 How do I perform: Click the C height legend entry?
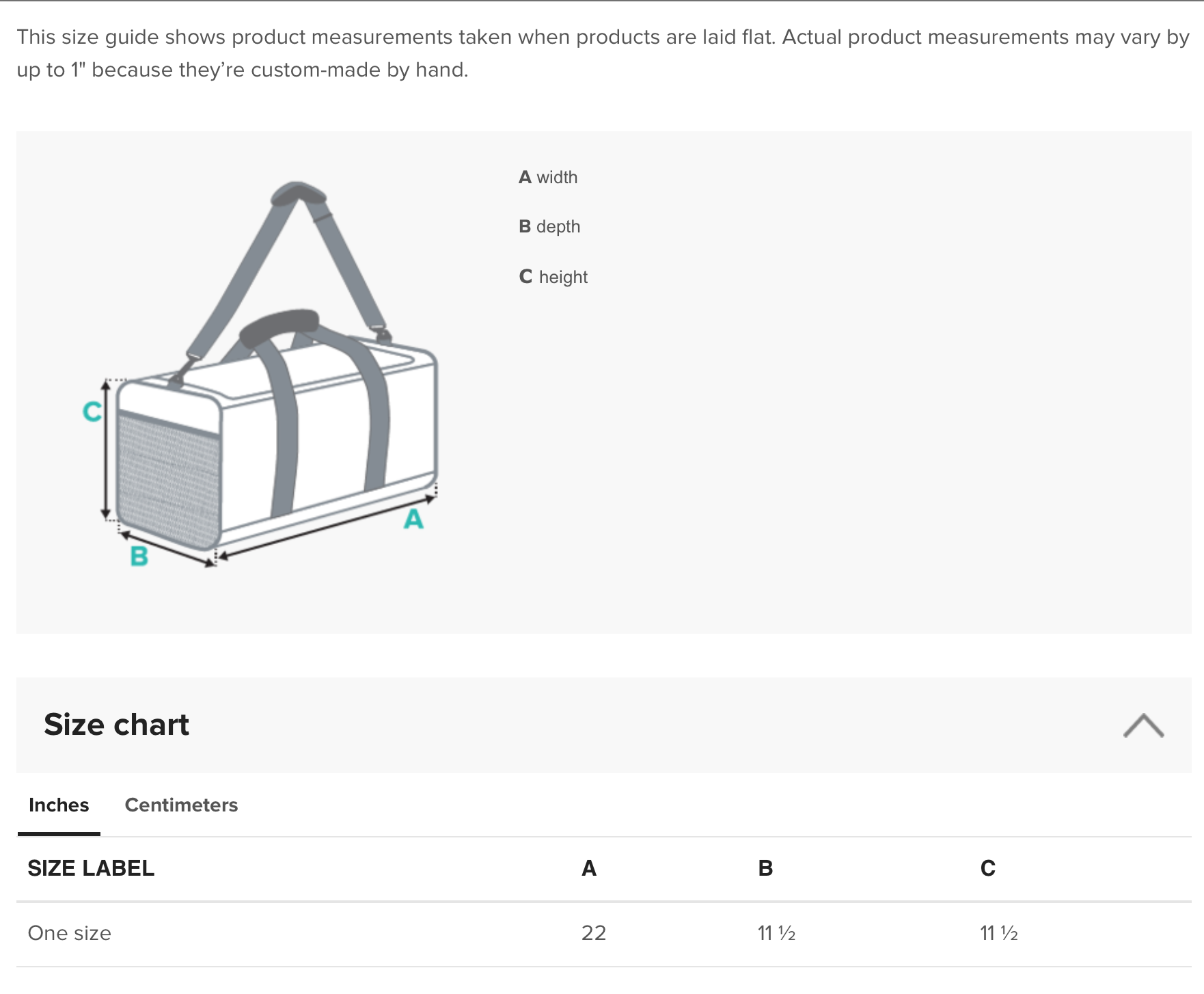(x=553, y=277)
